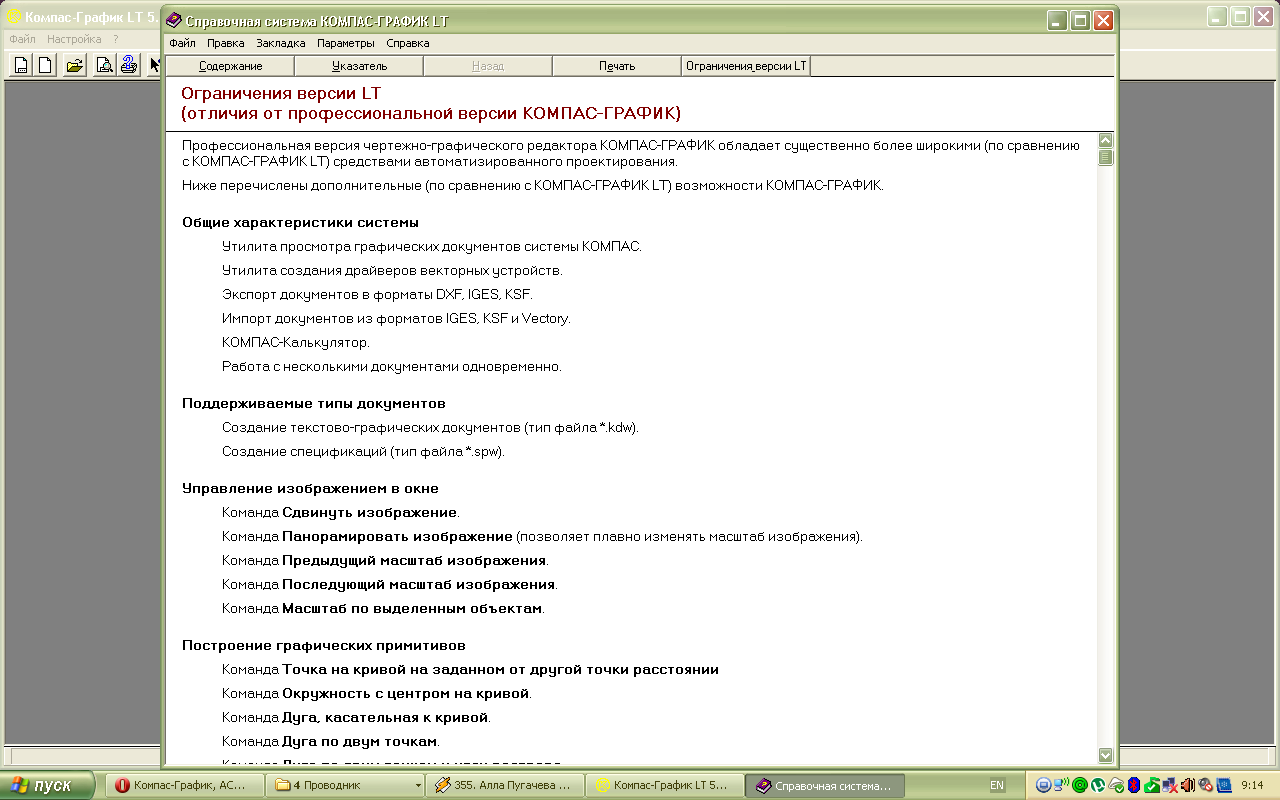Click 'Масштаб по выделенным объектам' command text
The height and width of the screenshot is (800, 1280).
[412, 608]
